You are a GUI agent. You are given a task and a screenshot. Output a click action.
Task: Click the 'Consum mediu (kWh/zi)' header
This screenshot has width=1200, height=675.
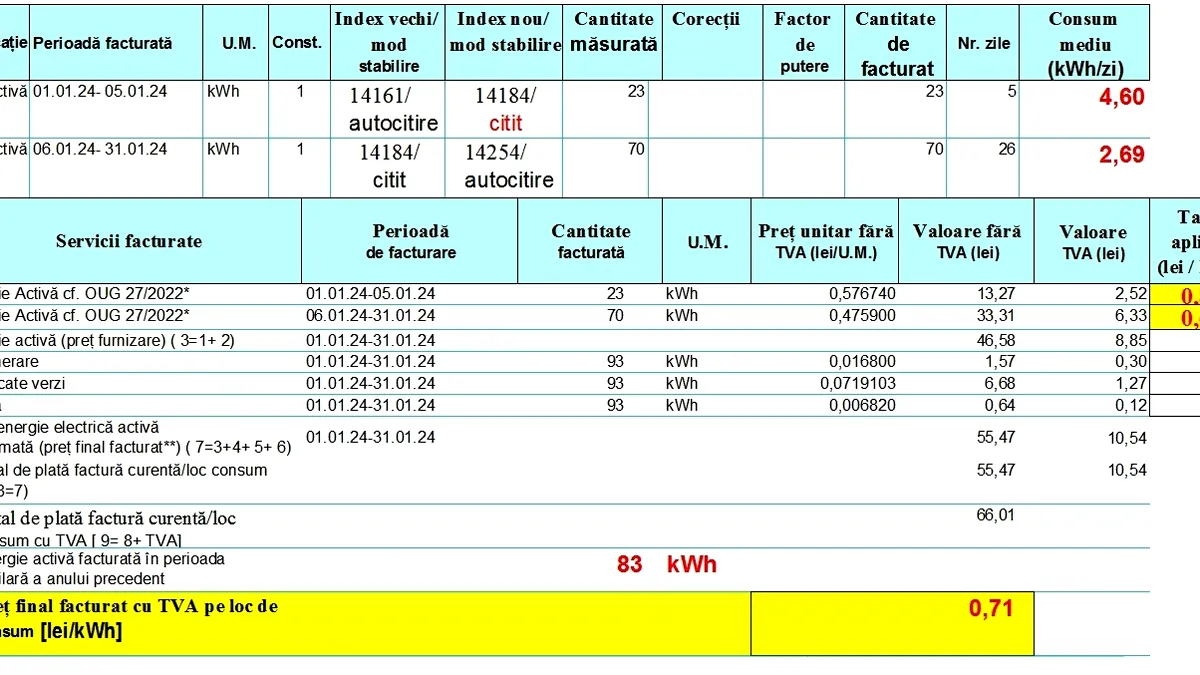(1084, 44)
